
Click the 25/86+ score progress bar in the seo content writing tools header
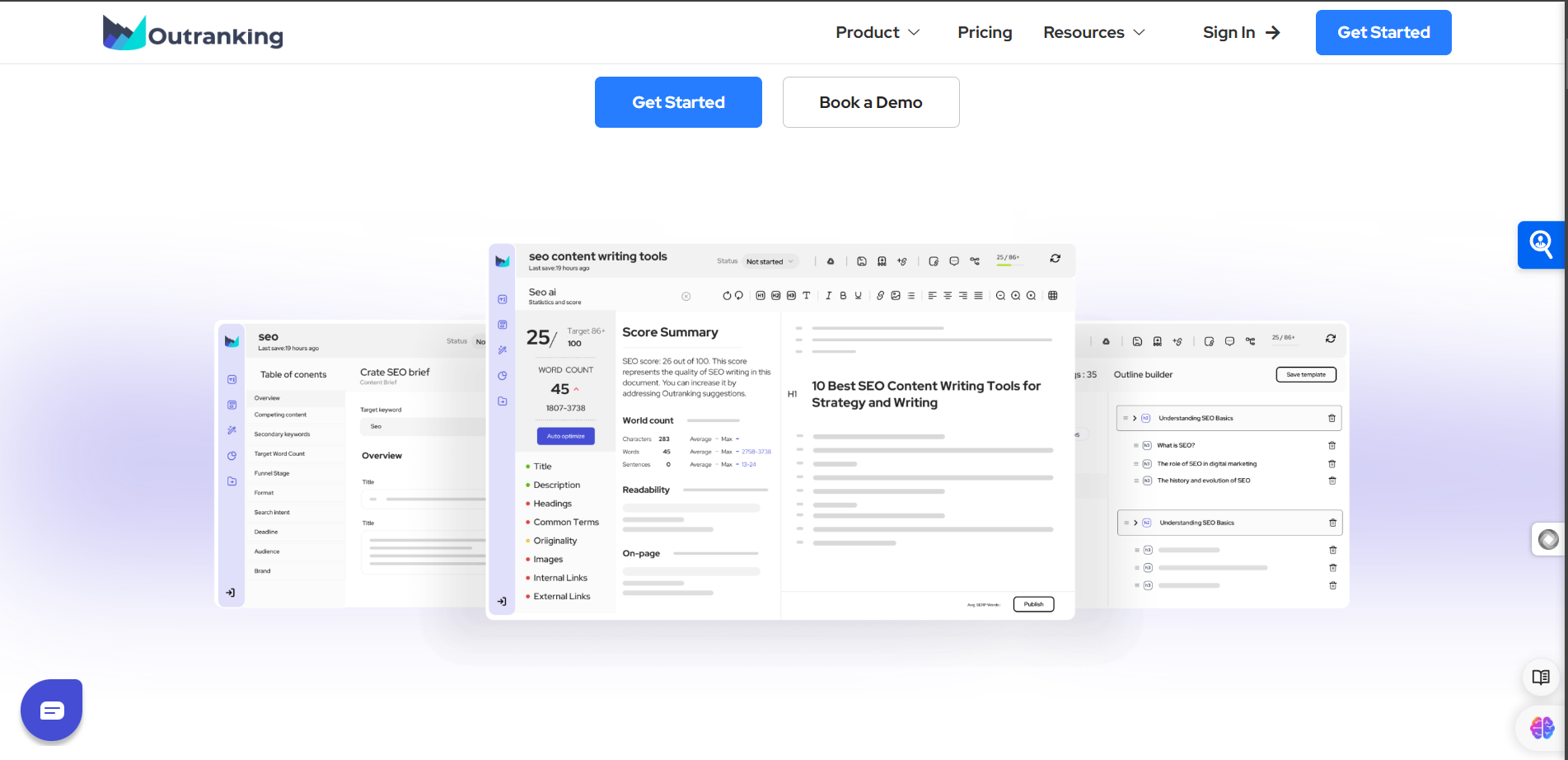pos(1009,265)
